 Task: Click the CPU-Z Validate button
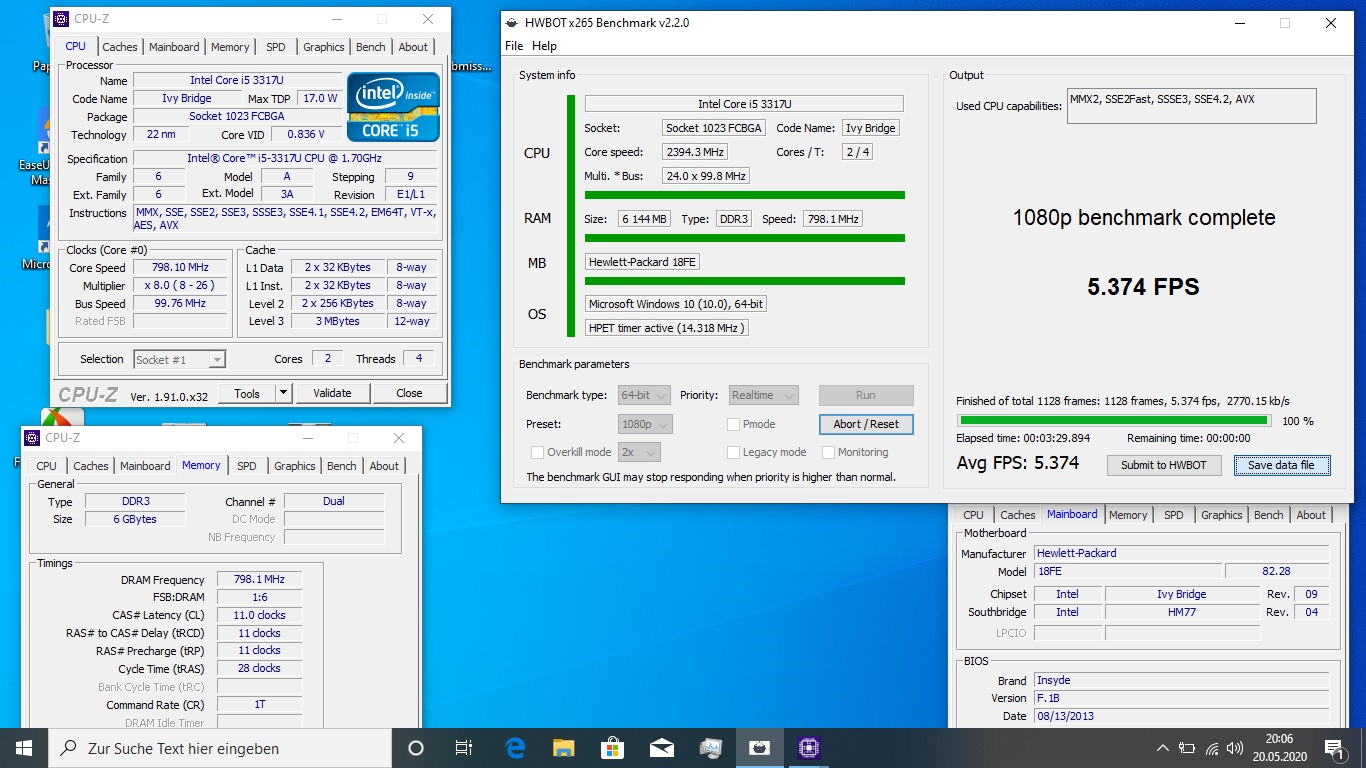pos(332,393)
